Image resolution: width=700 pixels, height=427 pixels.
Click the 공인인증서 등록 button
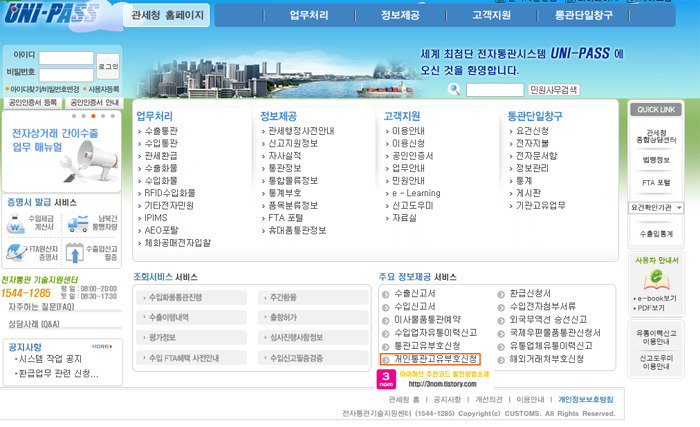(33, 103)
